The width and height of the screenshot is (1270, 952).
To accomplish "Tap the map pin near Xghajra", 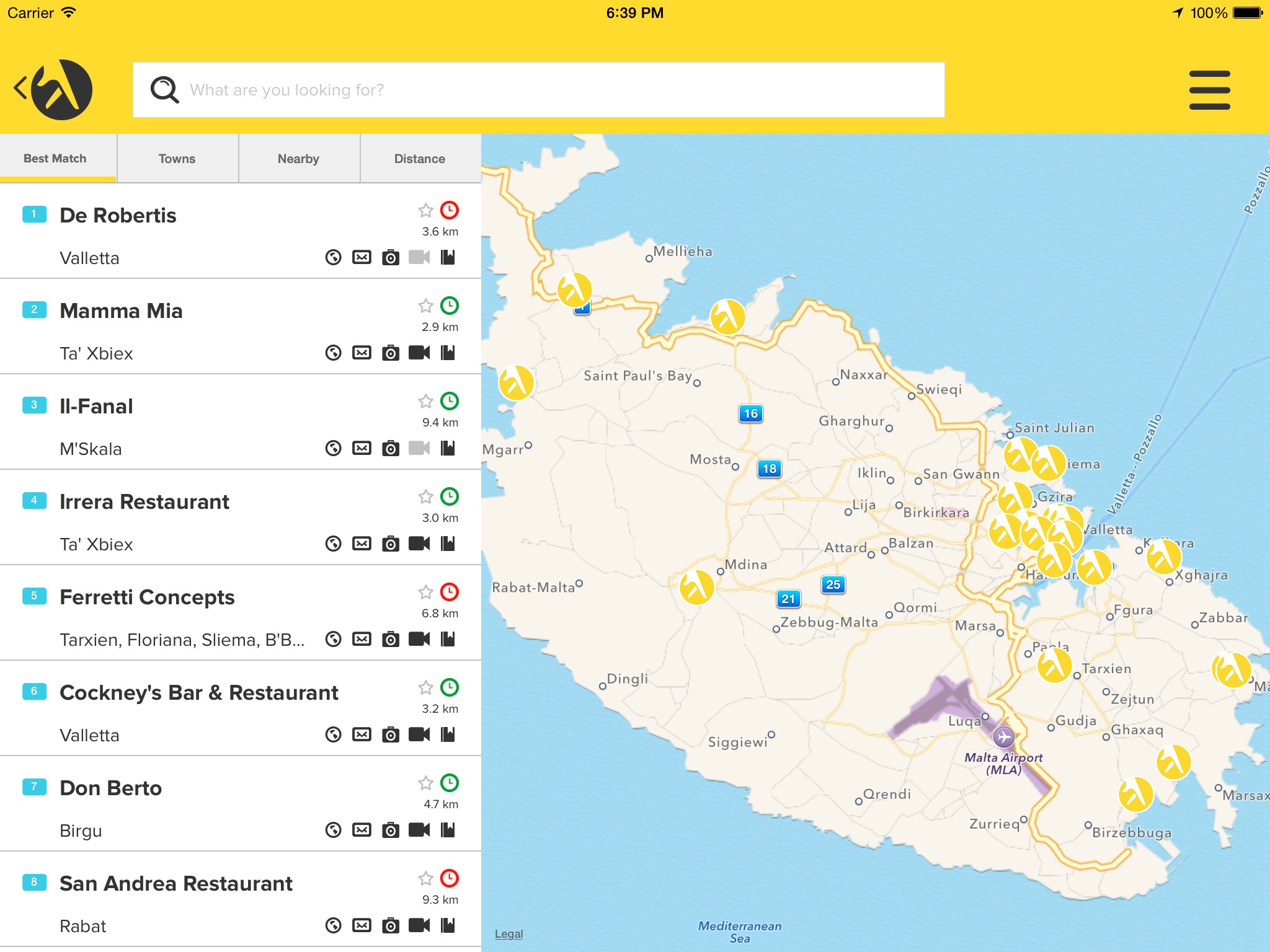I will pos(1163,556).
